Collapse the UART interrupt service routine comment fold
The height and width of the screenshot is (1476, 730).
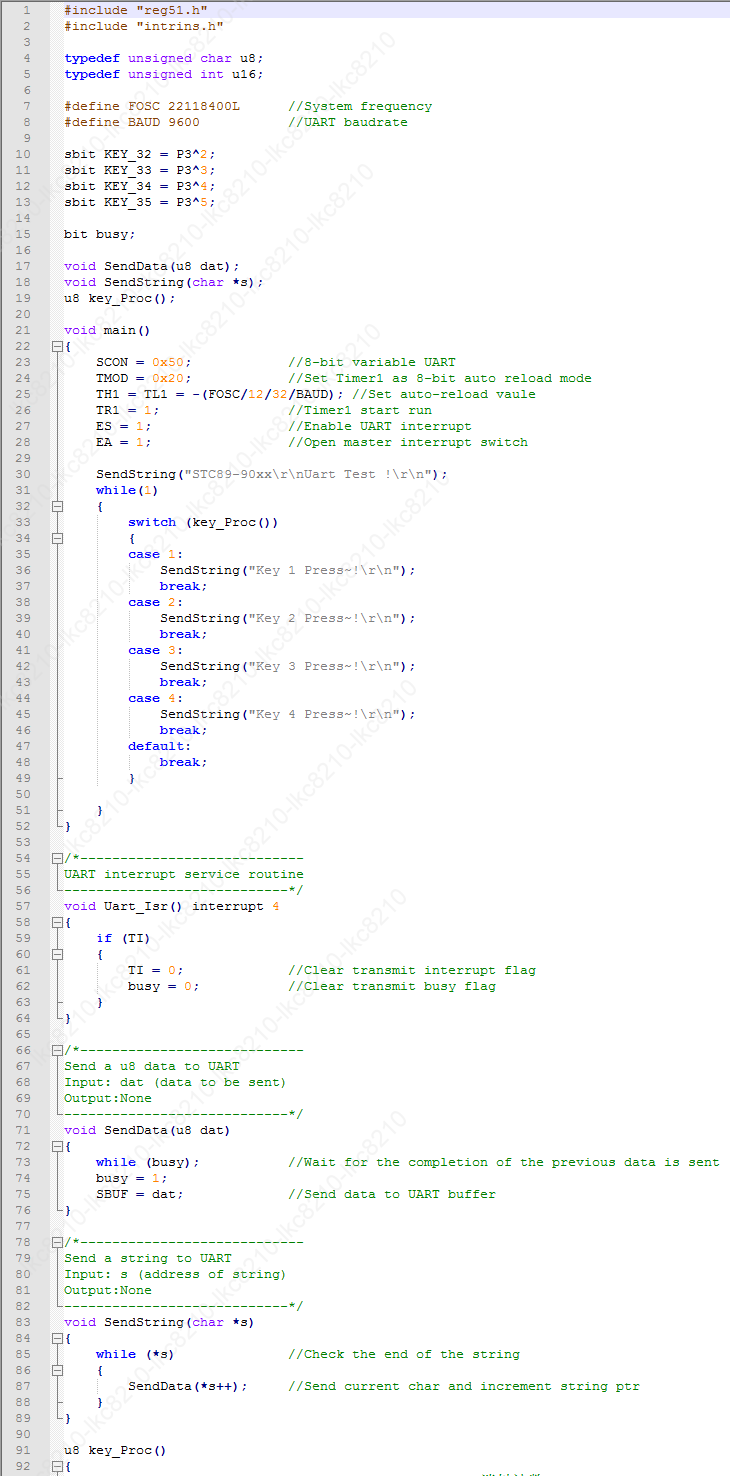click(x=56, y=858)
